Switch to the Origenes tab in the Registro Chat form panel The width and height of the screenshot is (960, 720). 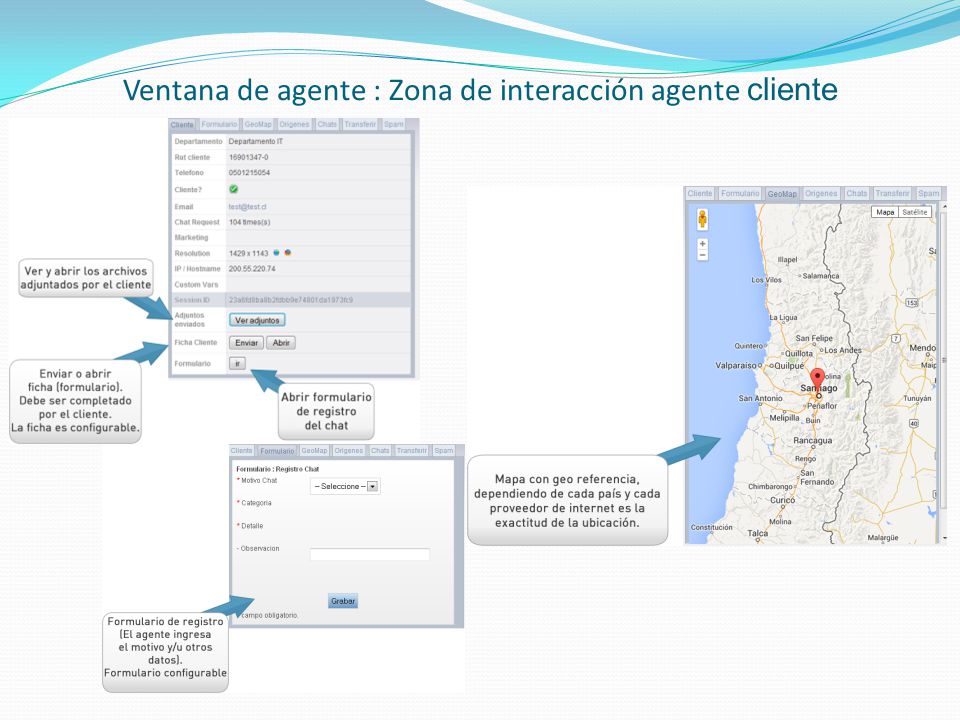coord(349,451)
